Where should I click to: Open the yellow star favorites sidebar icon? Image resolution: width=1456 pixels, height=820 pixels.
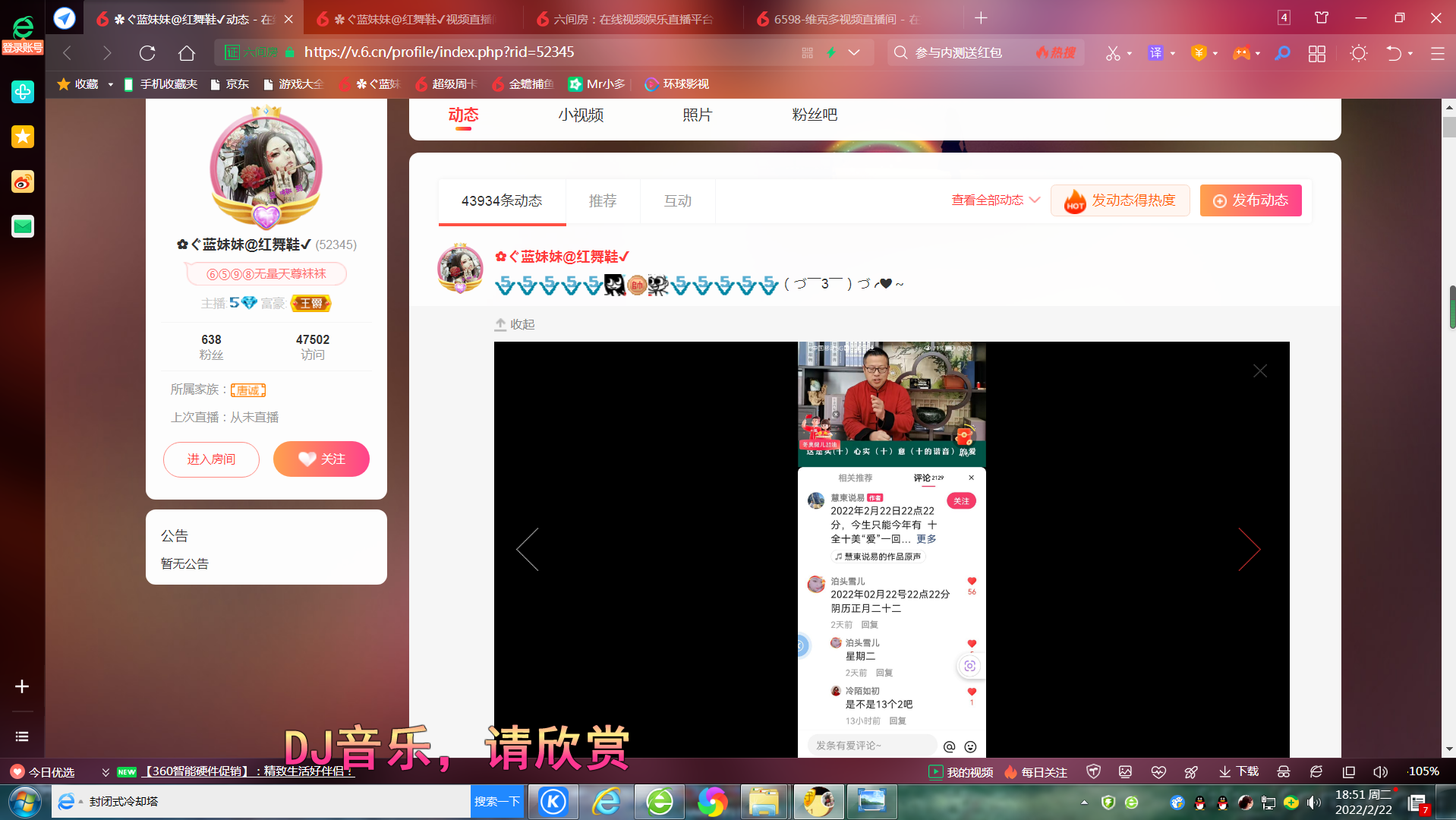[23, 137]
